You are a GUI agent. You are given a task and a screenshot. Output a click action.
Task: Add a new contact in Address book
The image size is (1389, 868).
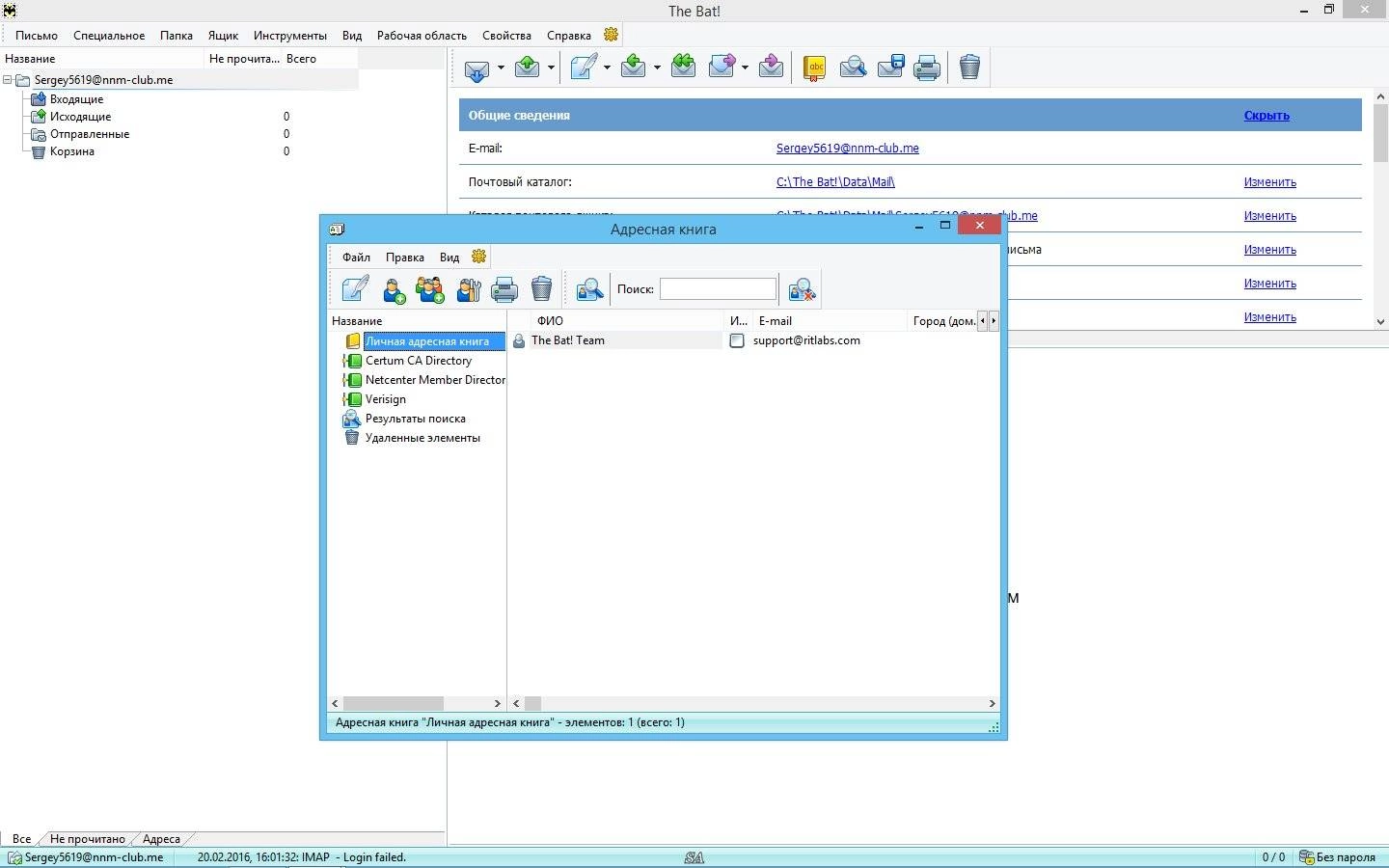click(x=394, y=289)
